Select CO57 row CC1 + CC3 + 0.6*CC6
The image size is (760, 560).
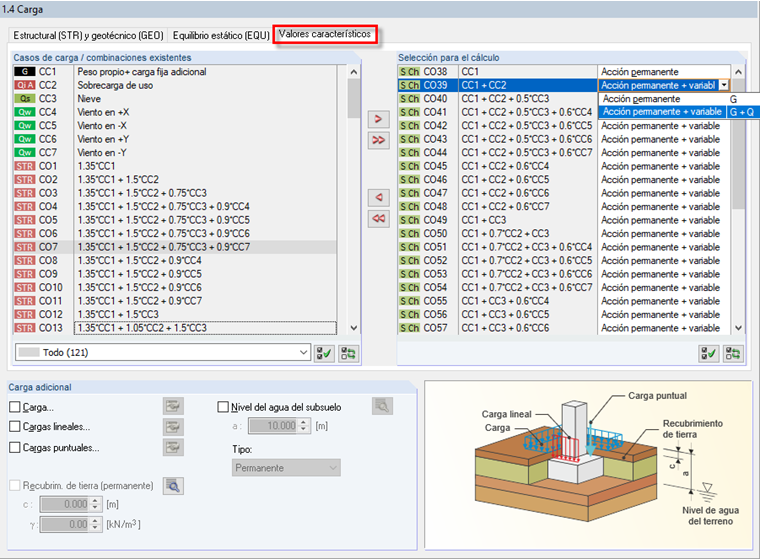[x=564, y=328]
